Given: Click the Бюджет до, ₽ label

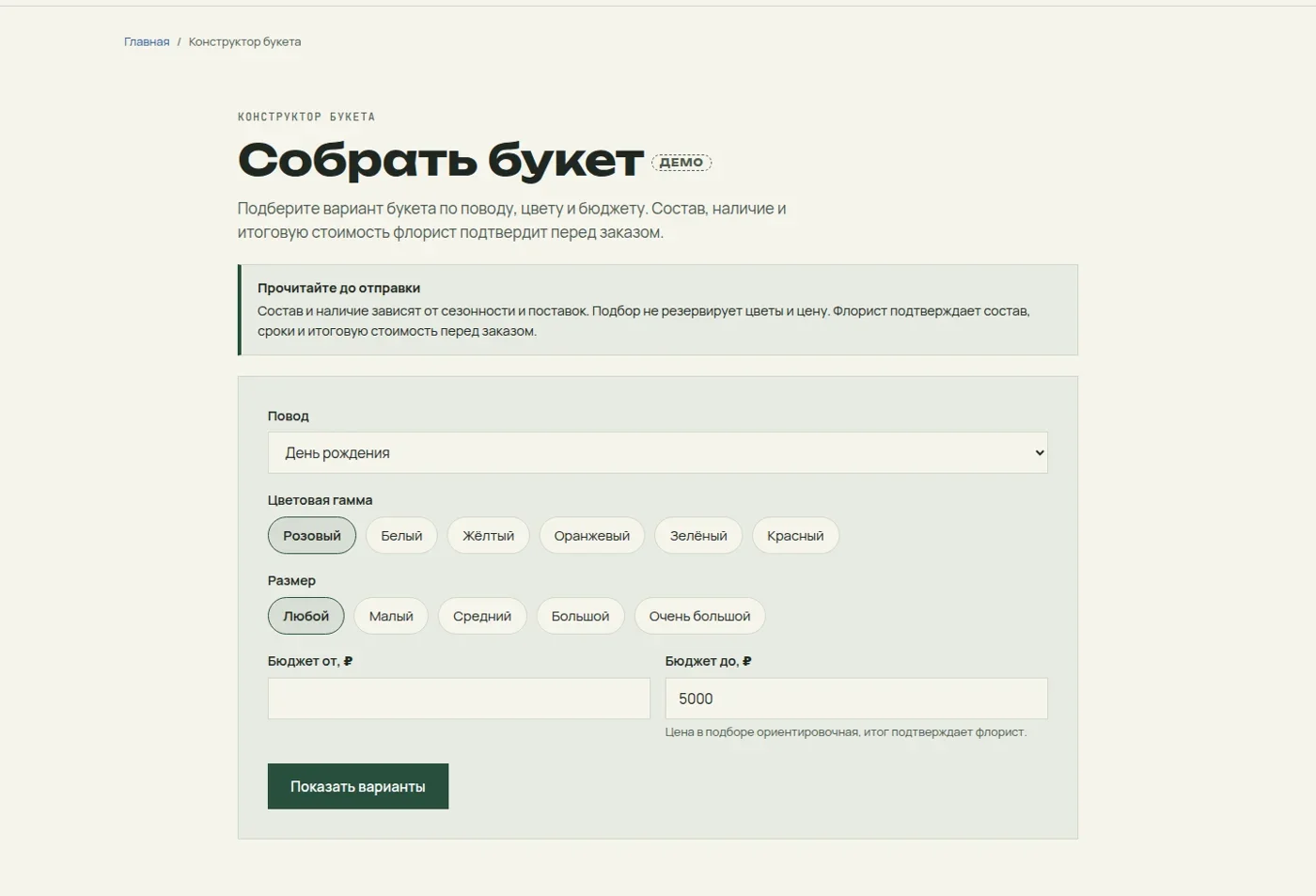Looking at the screenshot, I should point(709,661).
